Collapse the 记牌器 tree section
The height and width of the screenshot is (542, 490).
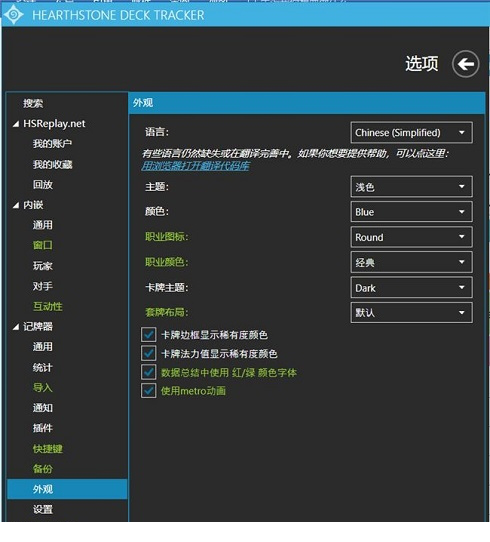pos(16,327)
